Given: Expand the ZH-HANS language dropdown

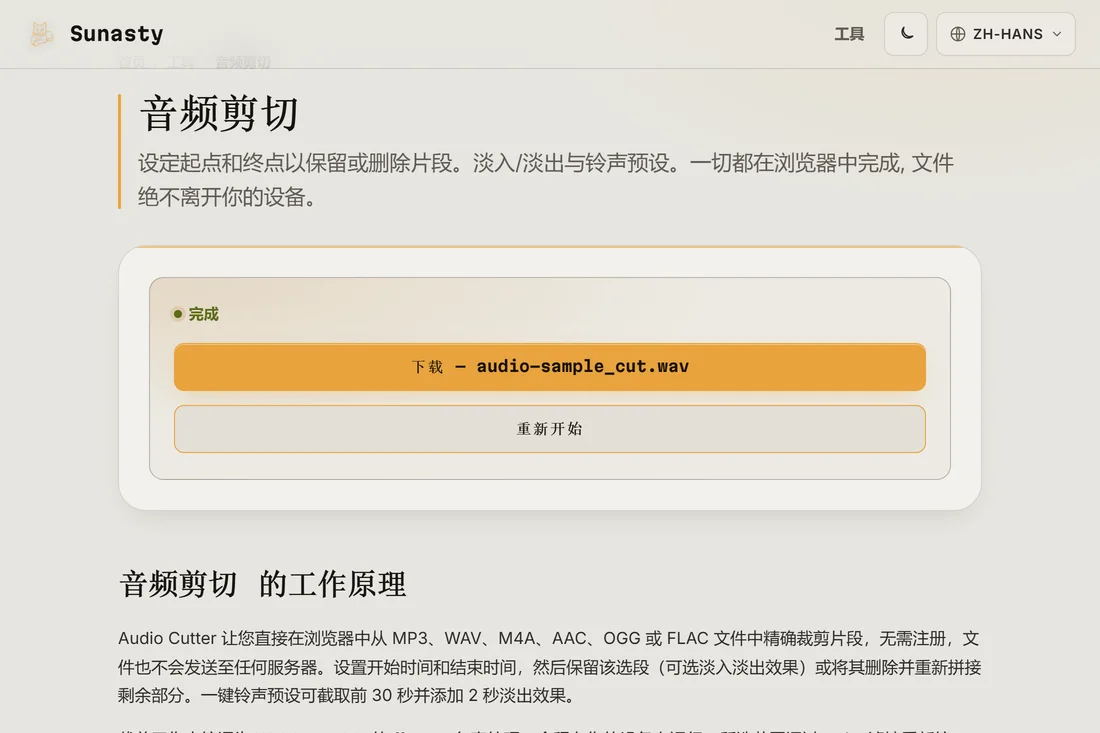Looking at the screenshot, I should [1005, 34].
